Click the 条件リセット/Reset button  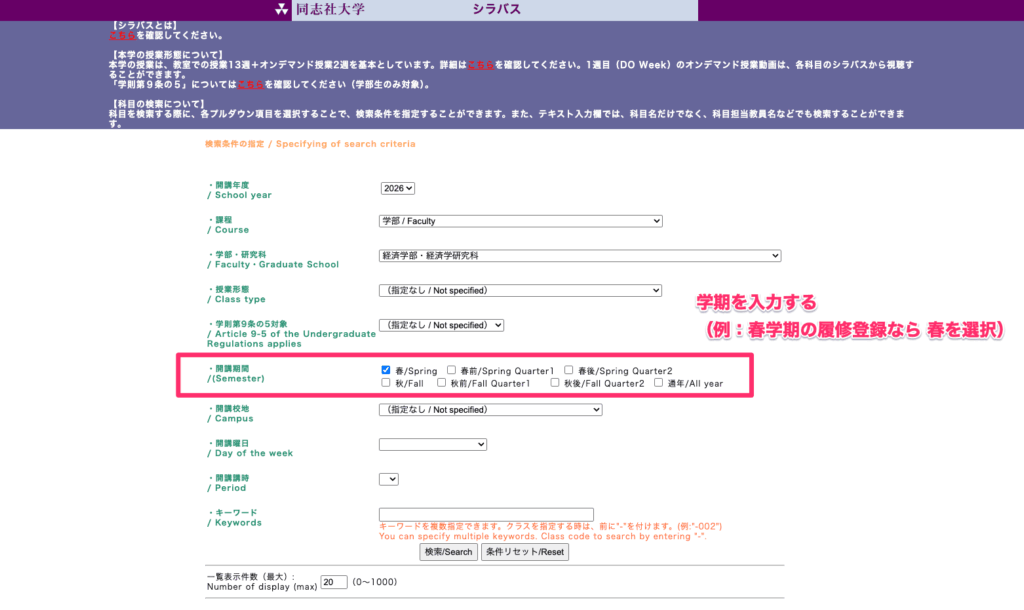[x=525, y=552]
